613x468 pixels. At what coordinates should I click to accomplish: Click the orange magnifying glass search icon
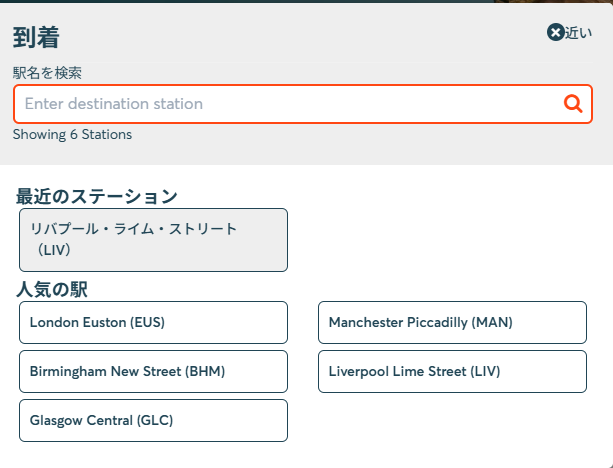573,103
